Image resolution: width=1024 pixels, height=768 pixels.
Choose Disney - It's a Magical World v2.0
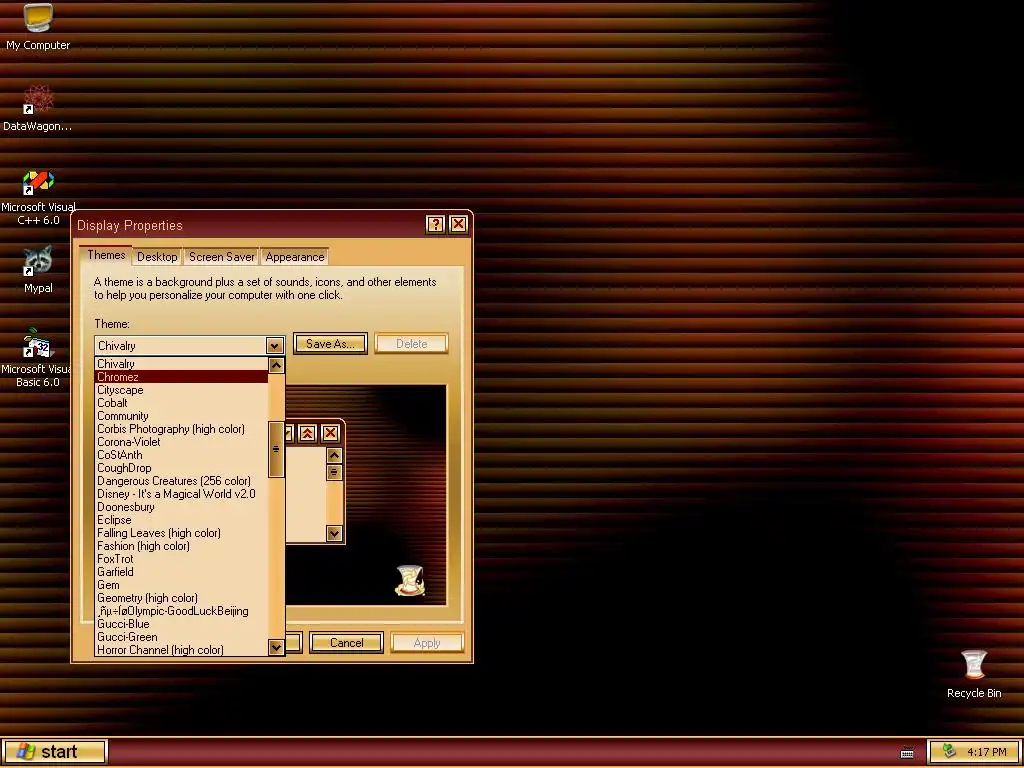coord(182,494)
